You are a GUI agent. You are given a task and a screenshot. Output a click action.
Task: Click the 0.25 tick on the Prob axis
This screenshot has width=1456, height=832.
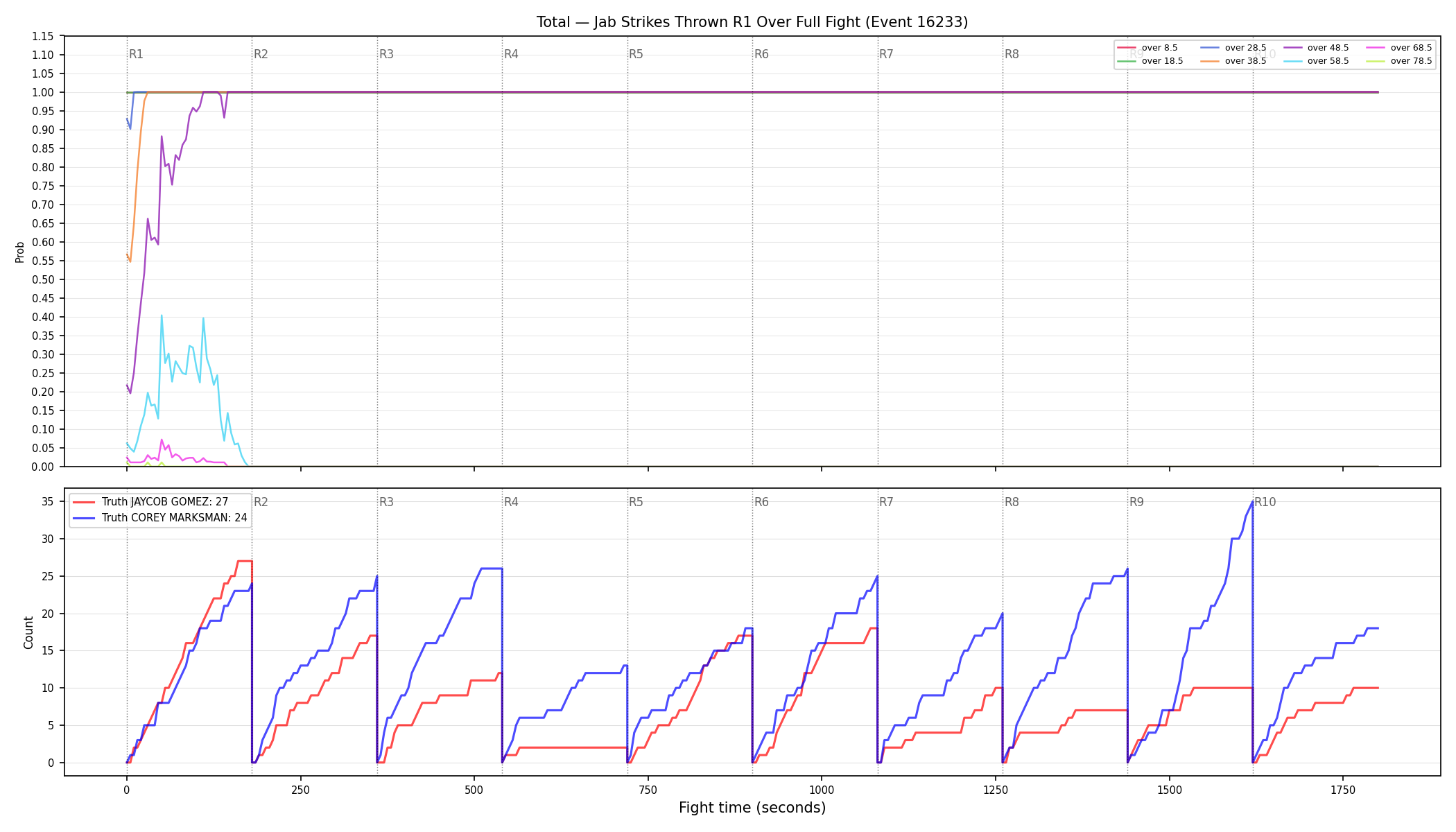[43, 373]
